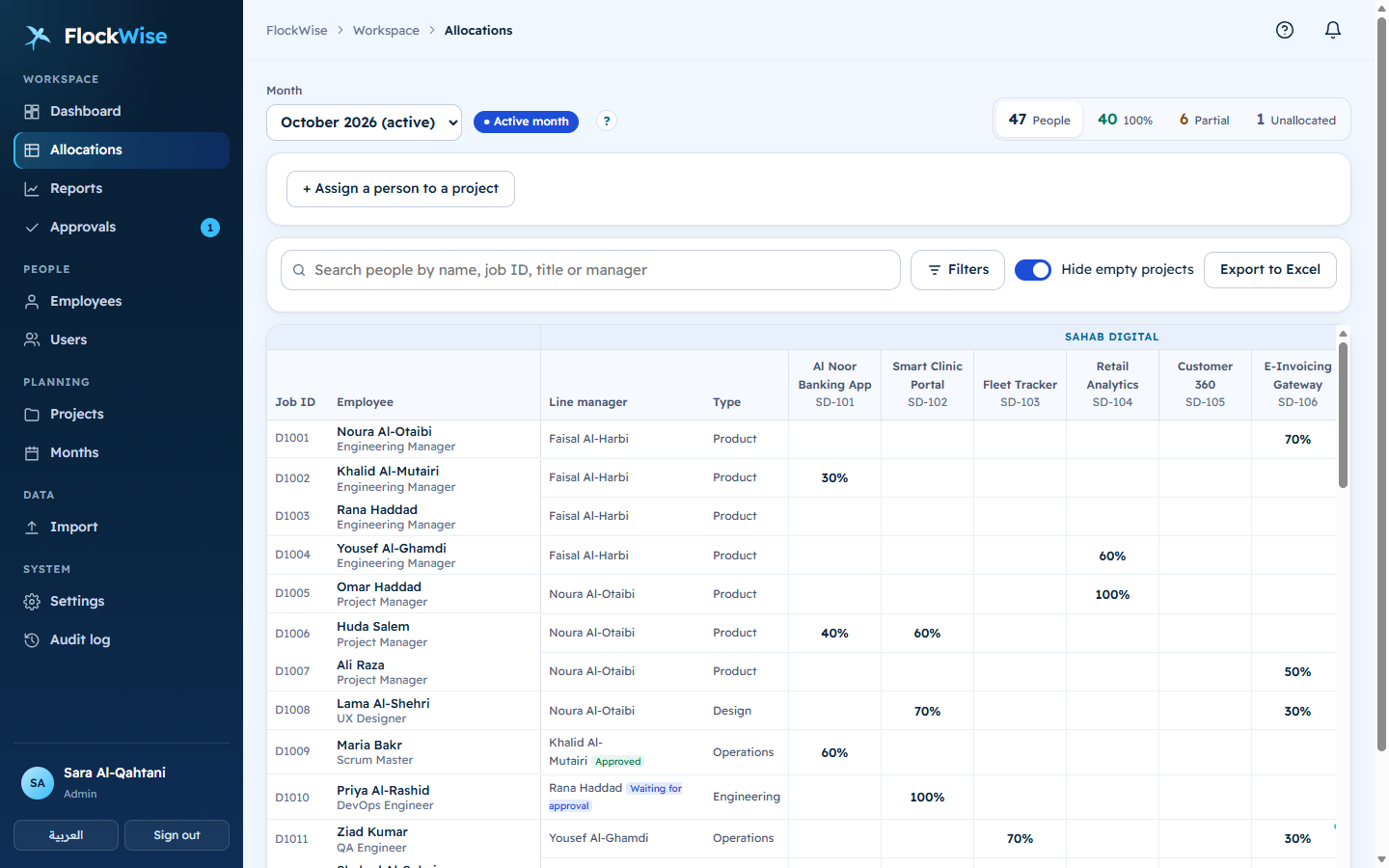The image size is (1389, 868).
Task: Export allocations to Excel
Action: point(1270,270)
